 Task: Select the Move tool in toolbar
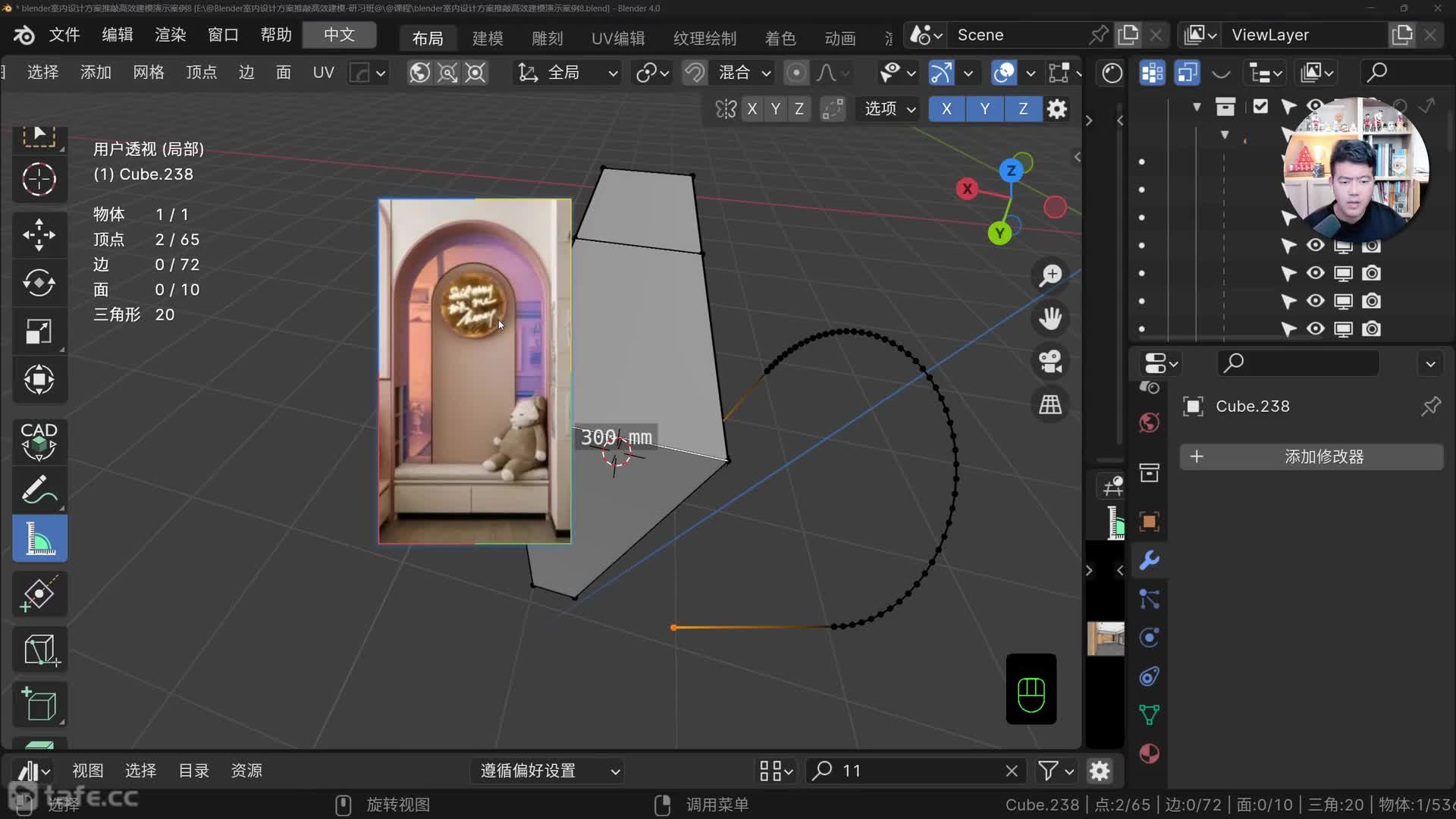(39, 234)
